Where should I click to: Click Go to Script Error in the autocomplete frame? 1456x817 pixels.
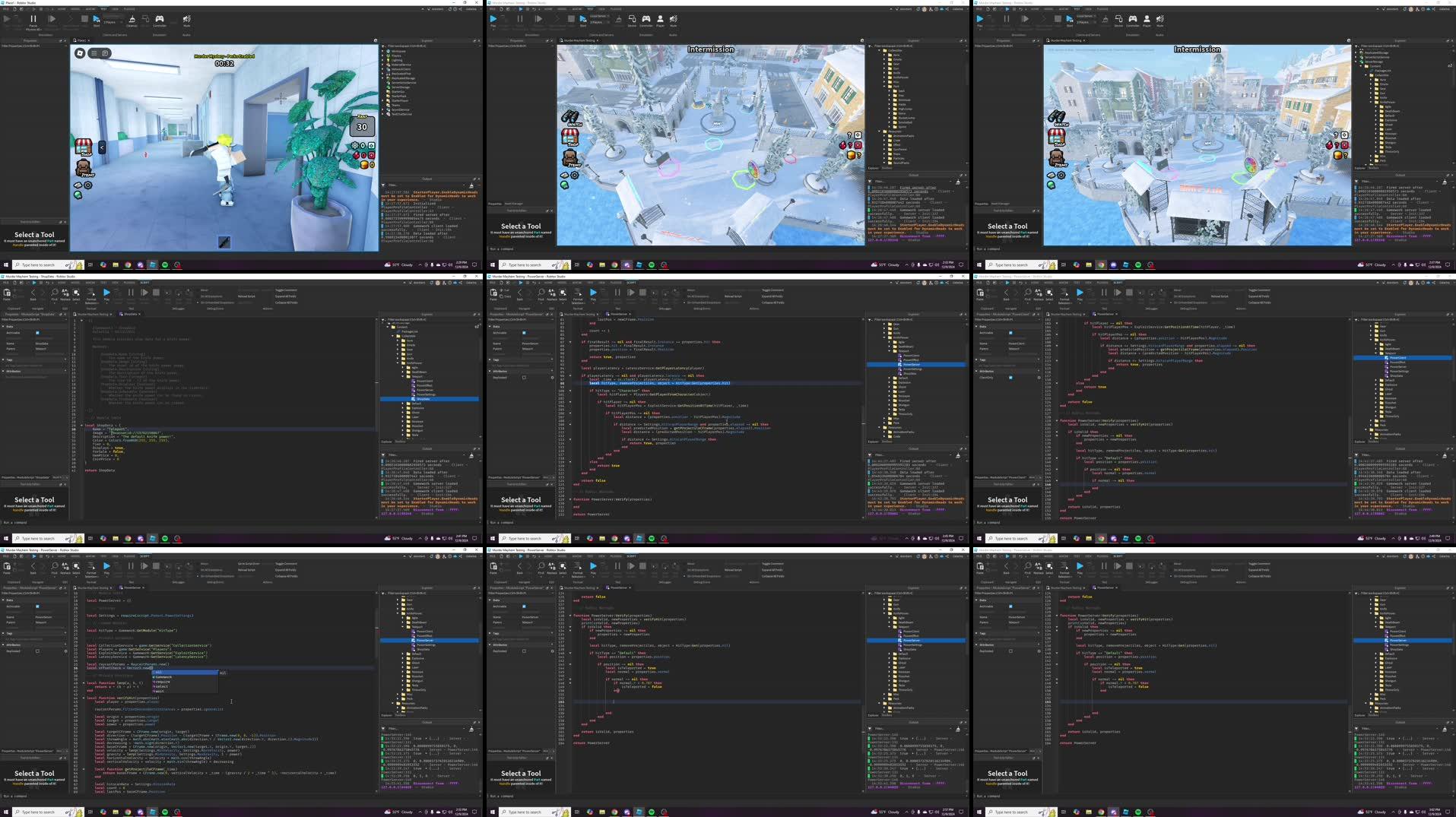point(249,563)
